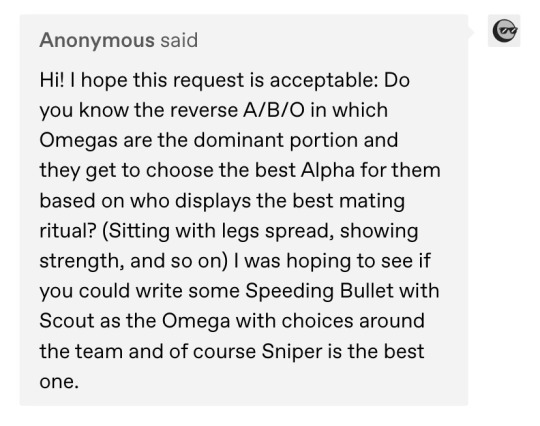Click the phrase "best Alpha for them"
540x426 pixels.
[347, 170]
